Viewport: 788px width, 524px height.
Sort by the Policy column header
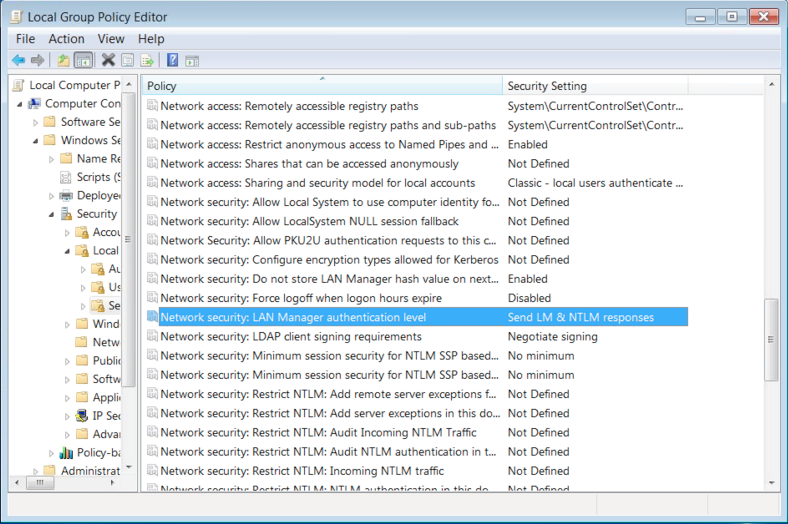point(322,86)
